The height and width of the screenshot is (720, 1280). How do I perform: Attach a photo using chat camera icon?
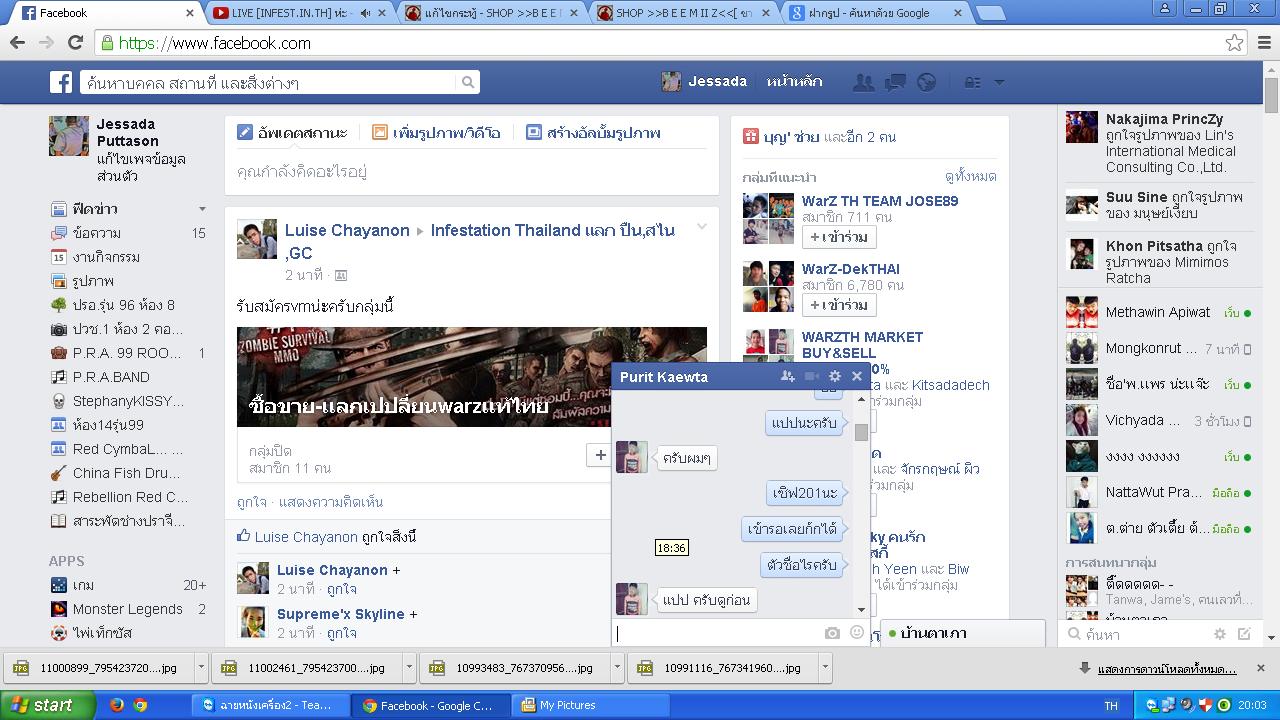(832, 633)
